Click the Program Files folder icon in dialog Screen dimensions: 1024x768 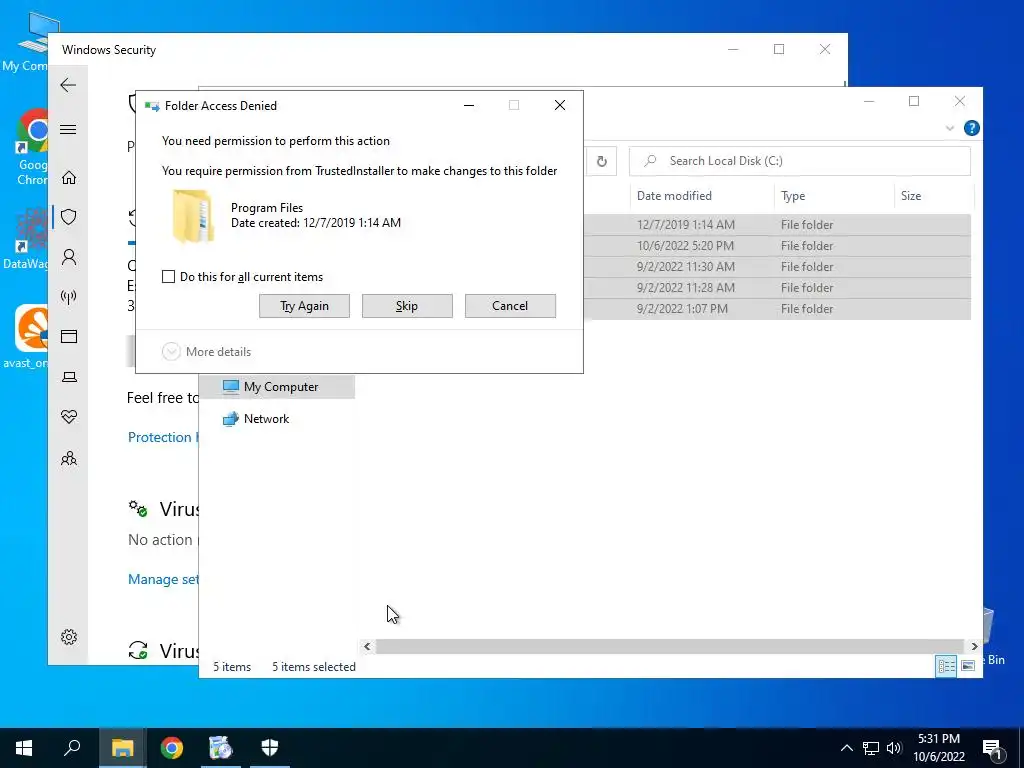pyautogui.click(x=193, y=216)
